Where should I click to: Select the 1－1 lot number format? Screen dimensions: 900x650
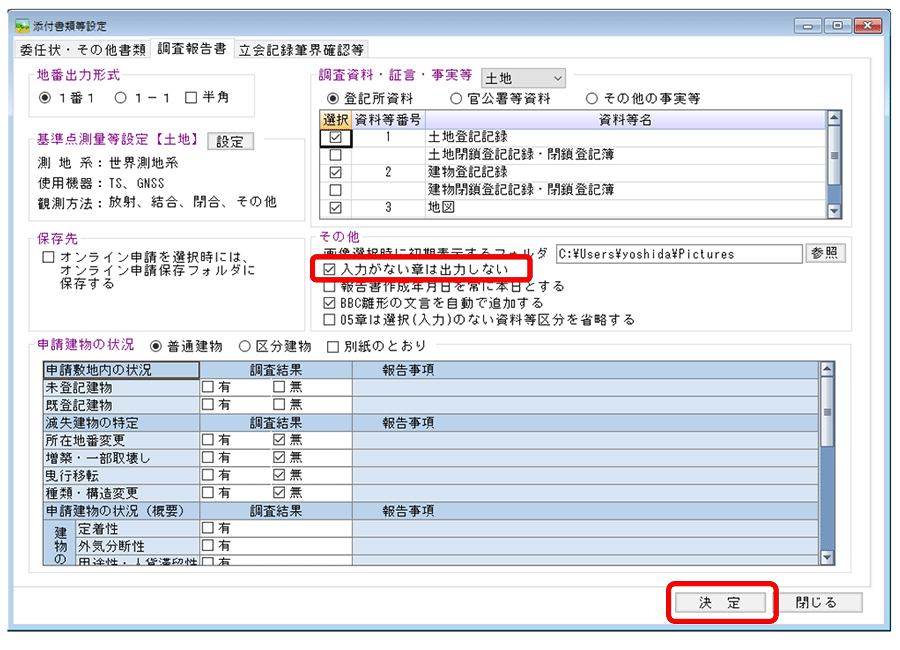tap(121, 98)
